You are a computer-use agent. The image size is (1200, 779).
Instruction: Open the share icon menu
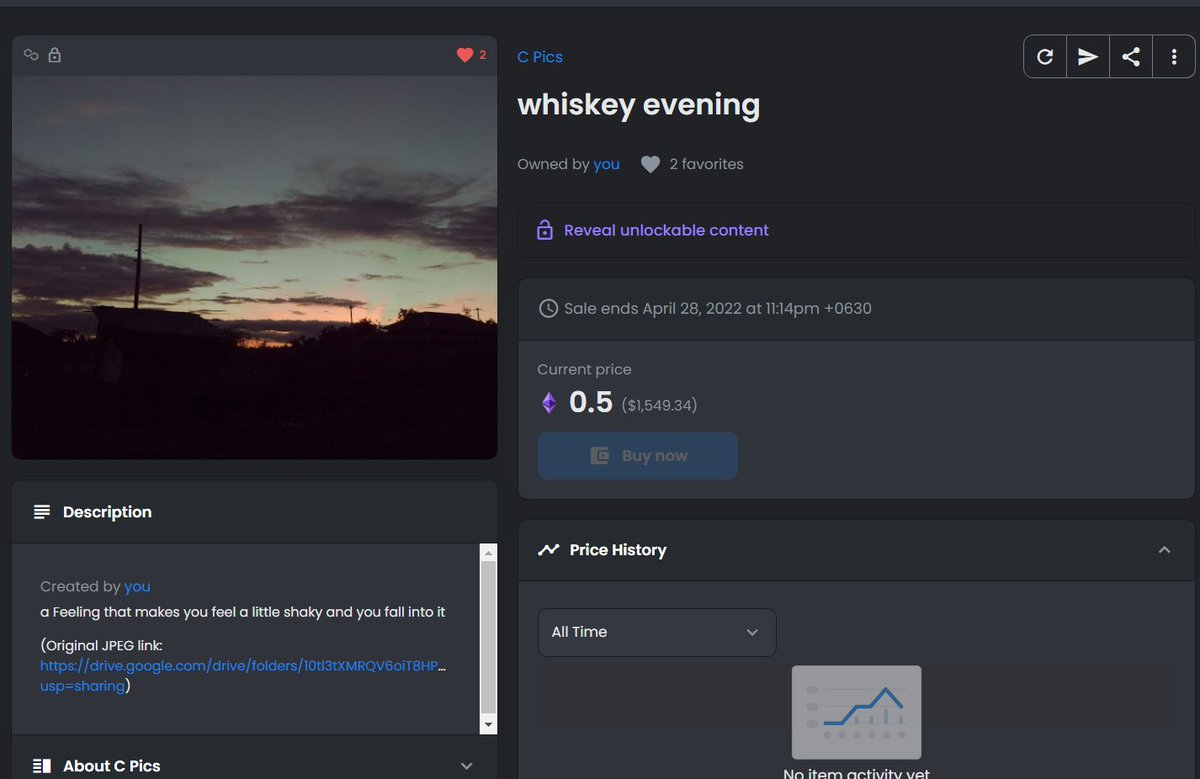[x=1131, y=57]
